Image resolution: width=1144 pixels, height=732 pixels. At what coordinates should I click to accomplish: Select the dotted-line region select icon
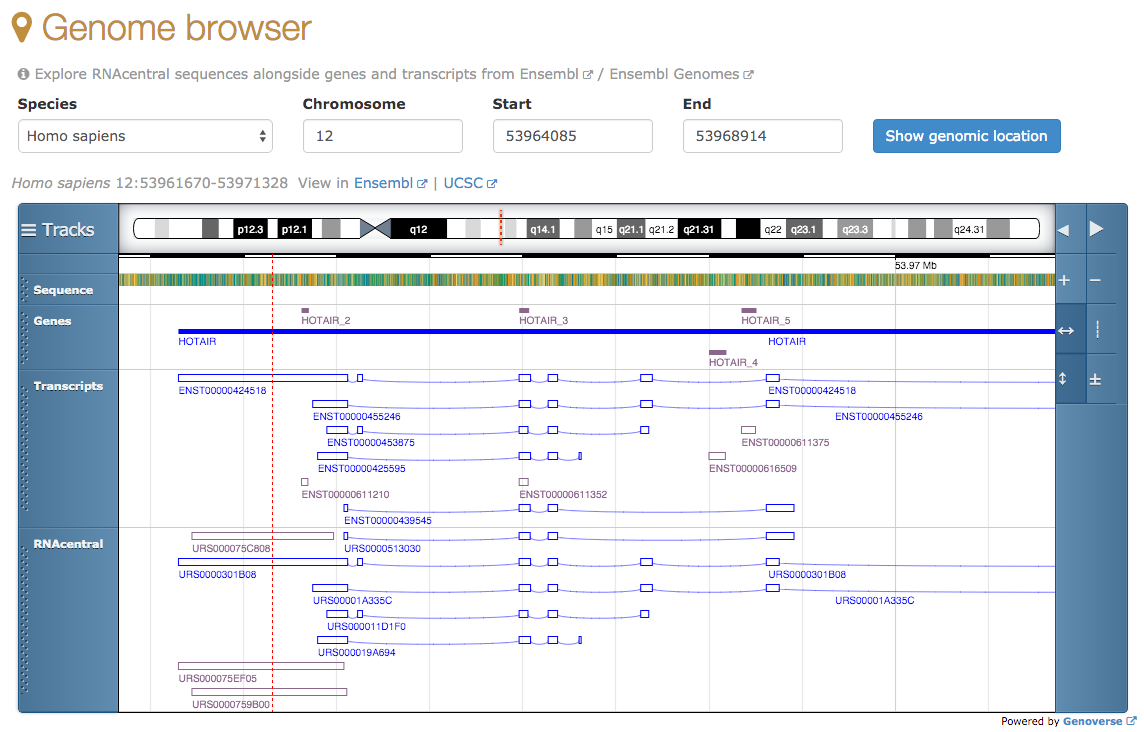pos(1097,330)
